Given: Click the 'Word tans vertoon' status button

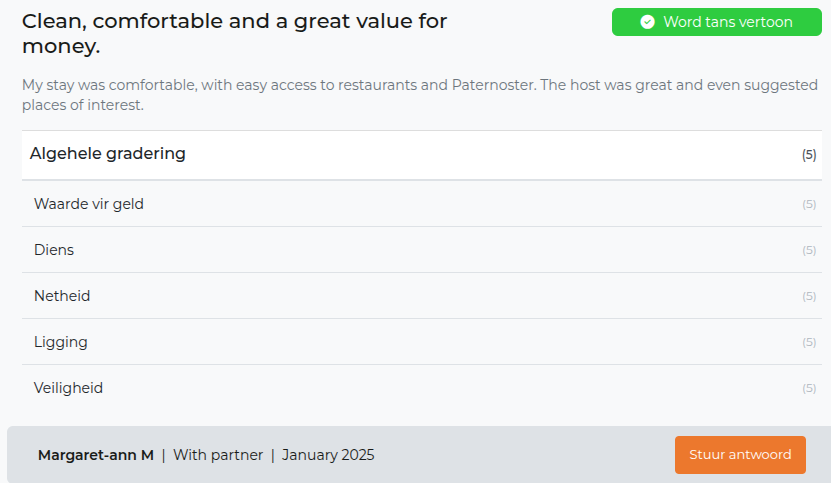Looking at the screenshot, I should coord(716,22).
